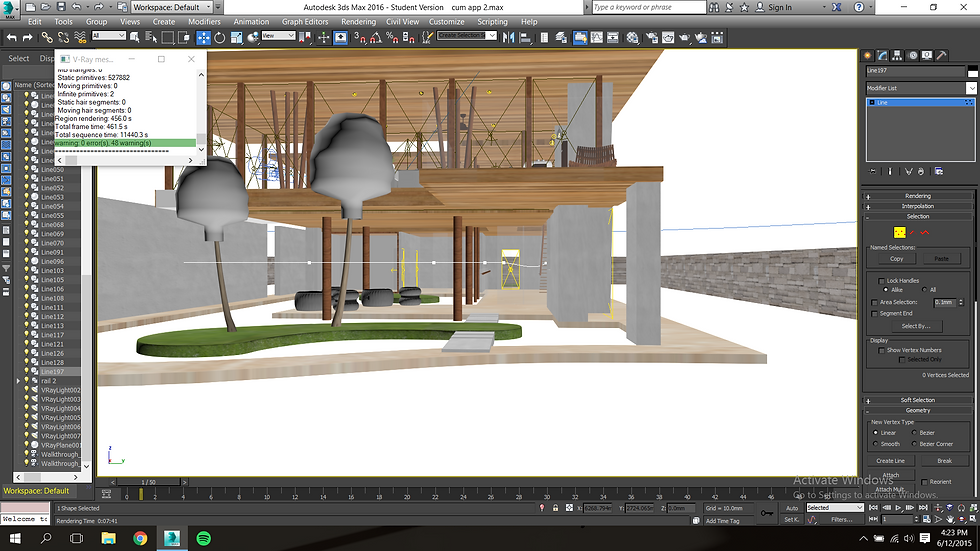
Task: Enable Area Selection checkbox
Action: [x=874, y=302]
